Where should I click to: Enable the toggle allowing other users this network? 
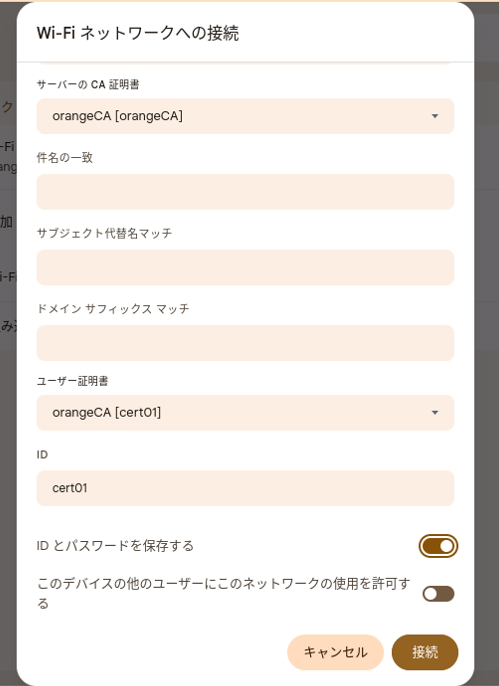[438, 594]
